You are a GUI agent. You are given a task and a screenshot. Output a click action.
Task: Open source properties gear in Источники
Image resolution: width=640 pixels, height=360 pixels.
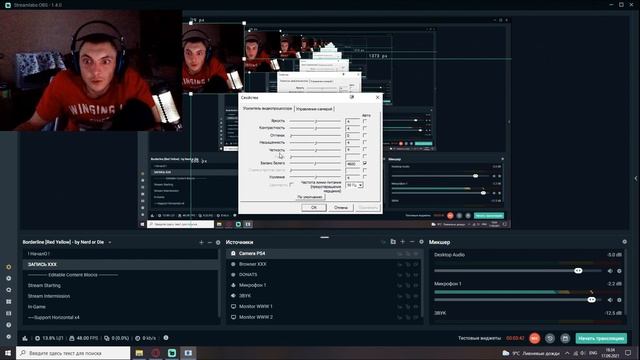(421, 242)
